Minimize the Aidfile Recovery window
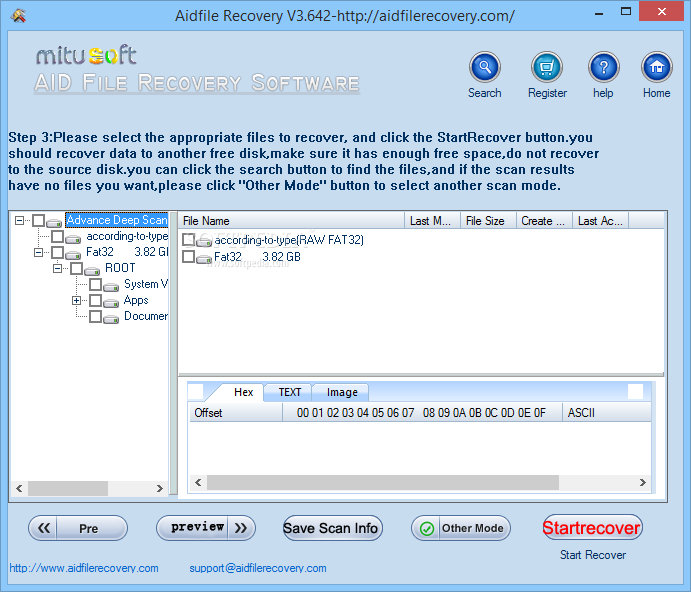 pos(598,14)
